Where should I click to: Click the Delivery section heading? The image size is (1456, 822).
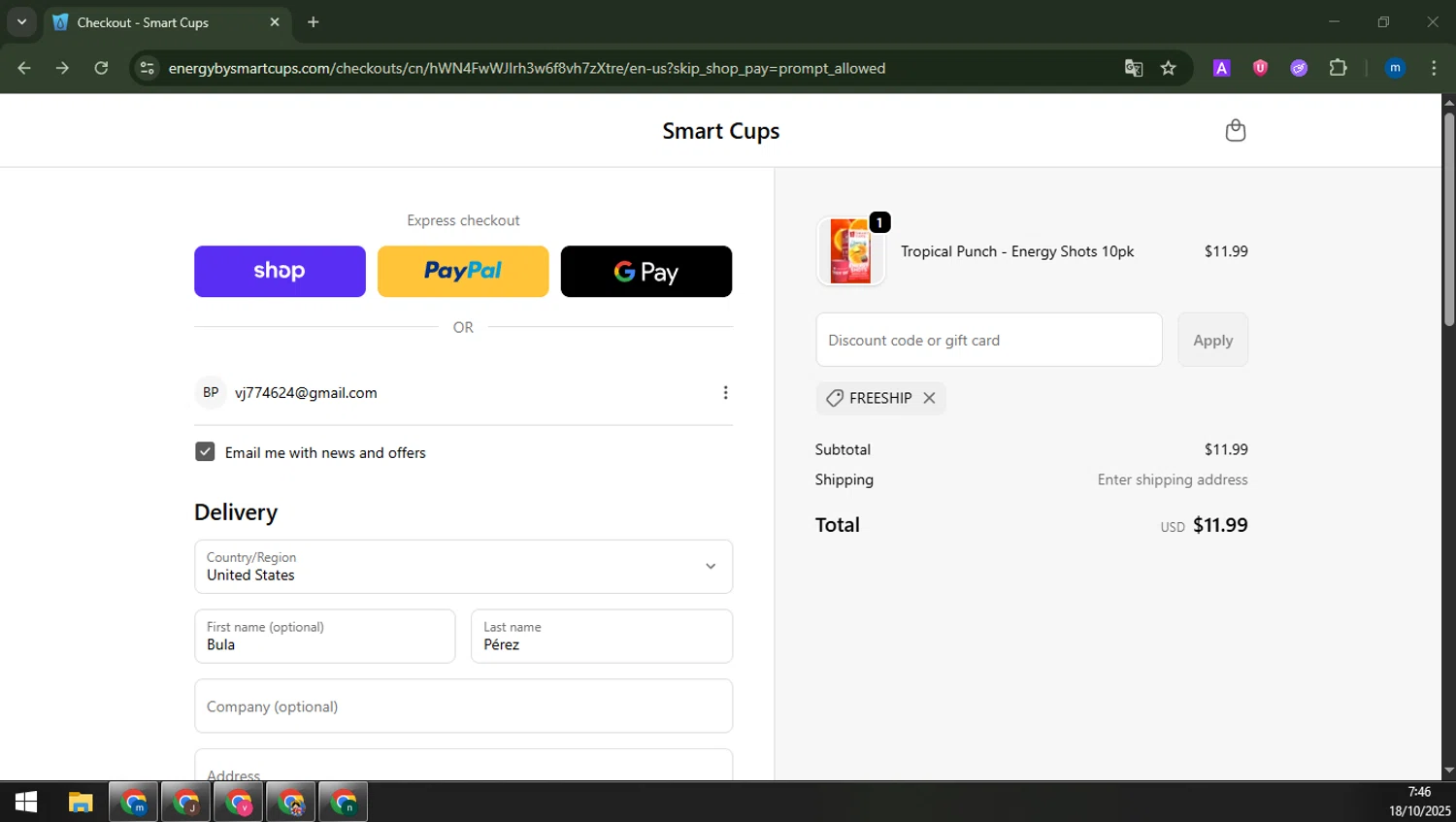(236, 512)
